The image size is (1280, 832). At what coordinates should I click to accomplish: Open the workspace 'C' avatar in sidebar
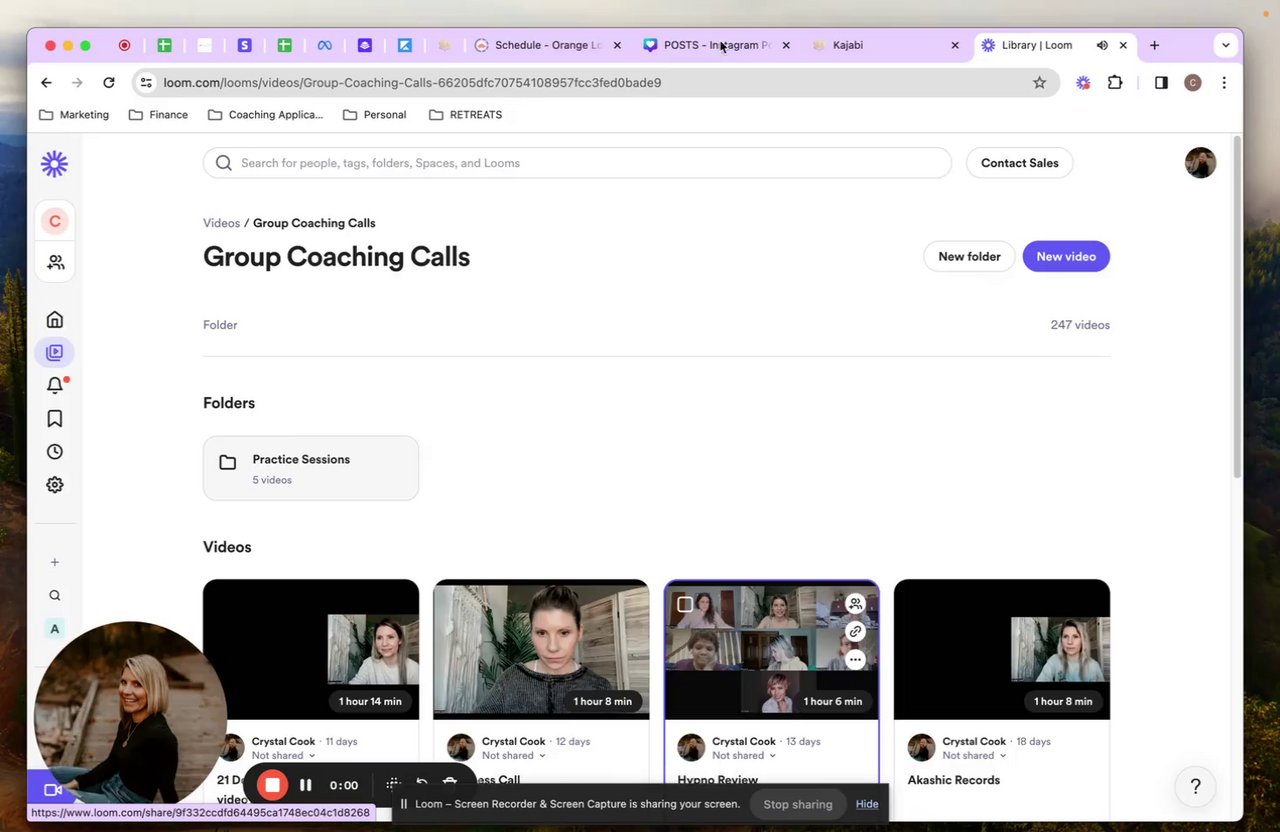click(x=55, y=221)
